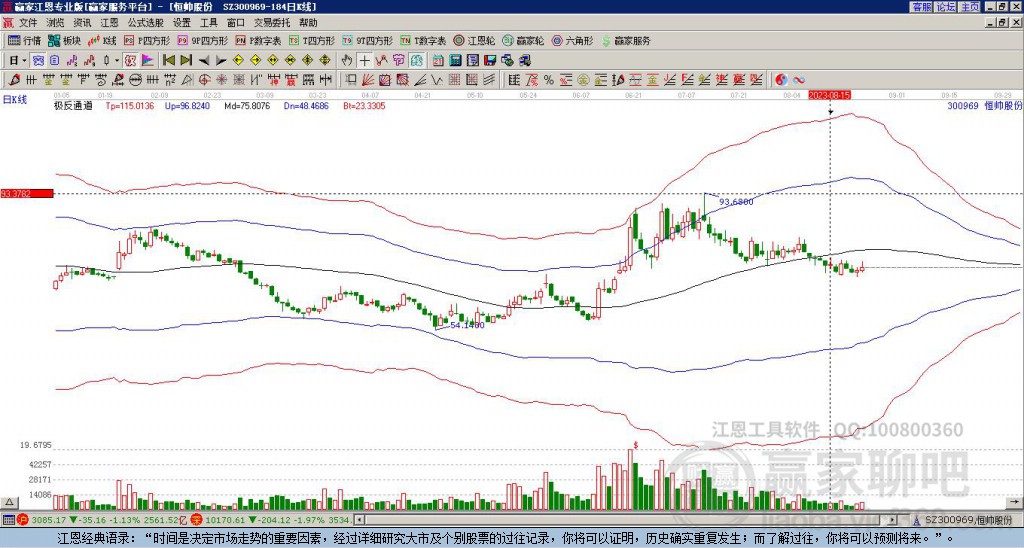
Task: Click the 93.6800 high price label
Action: [x=736, y=202]
